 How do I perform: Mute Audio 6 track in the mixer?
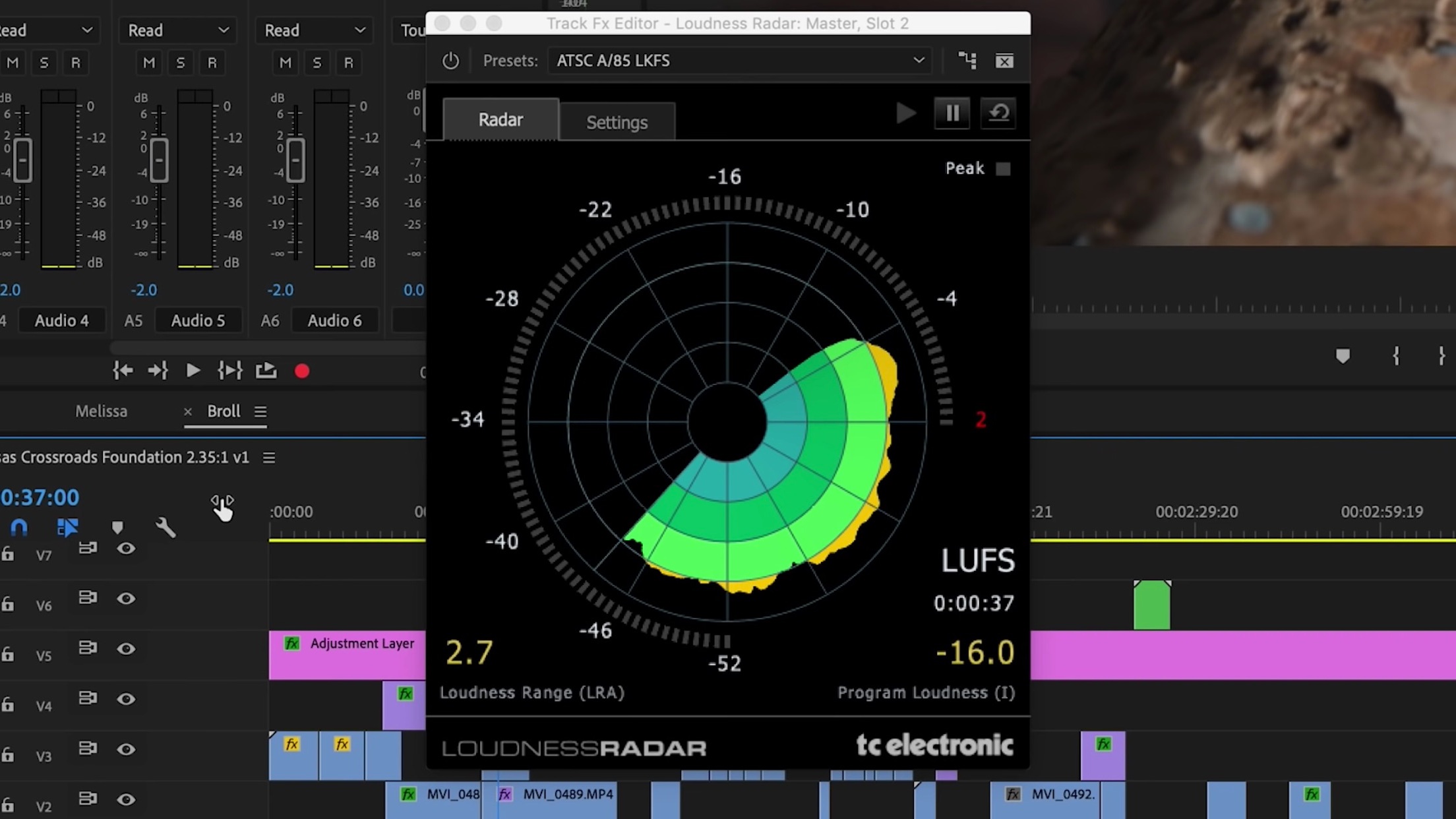pos(286,63)
